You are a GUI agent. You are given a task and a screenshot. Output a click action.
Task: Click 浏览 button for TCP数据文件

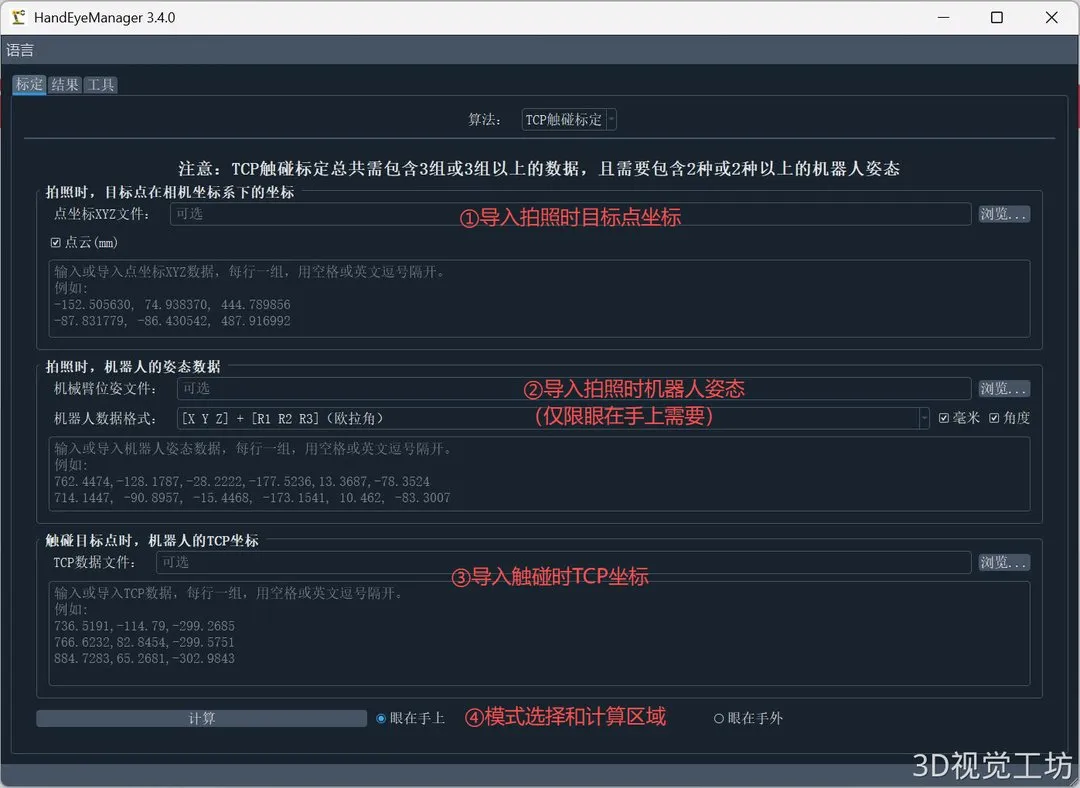click(x=1004, y=562)
